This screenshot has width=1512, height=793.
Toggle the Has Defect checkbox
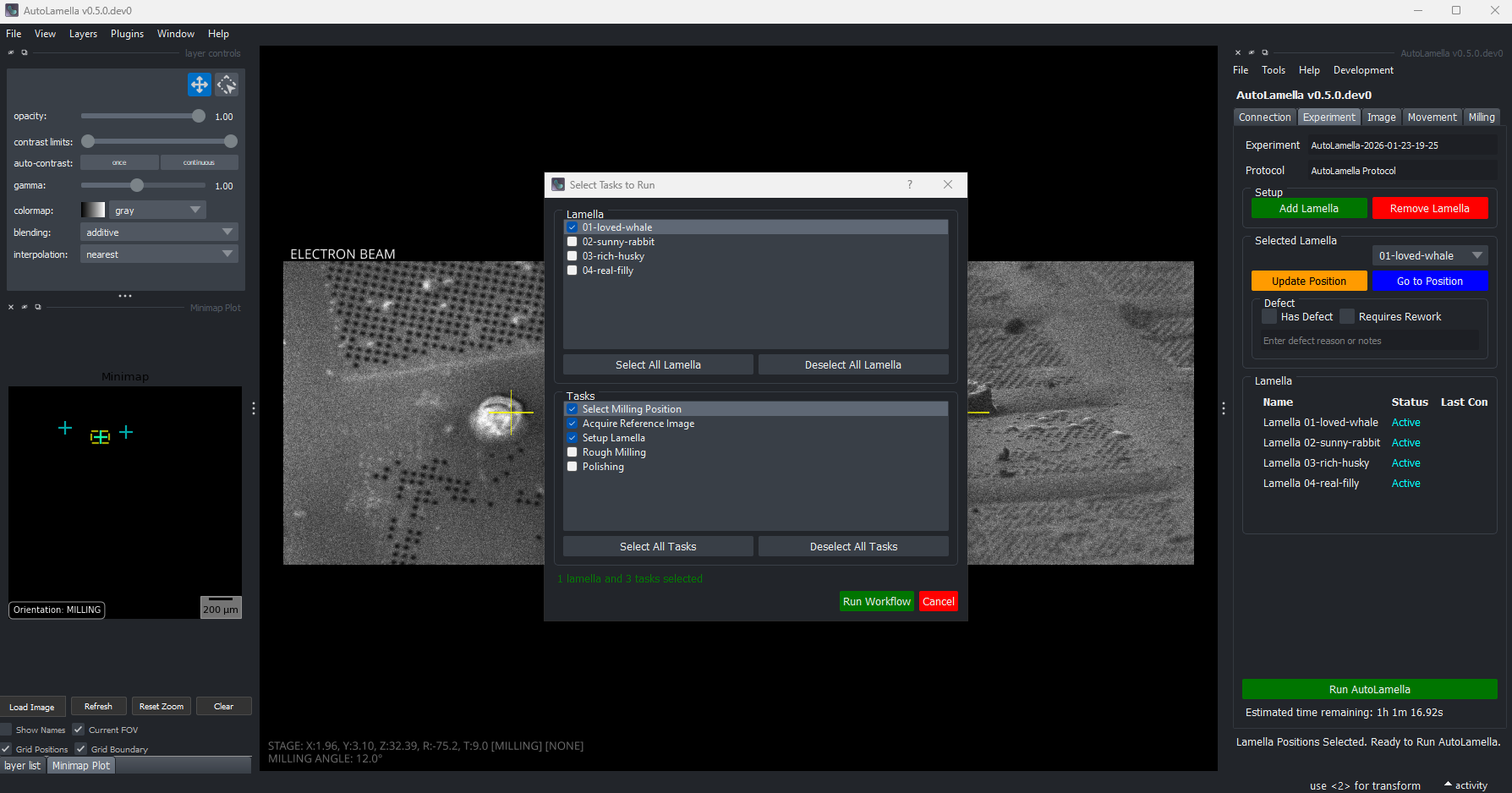(1269, 317)
